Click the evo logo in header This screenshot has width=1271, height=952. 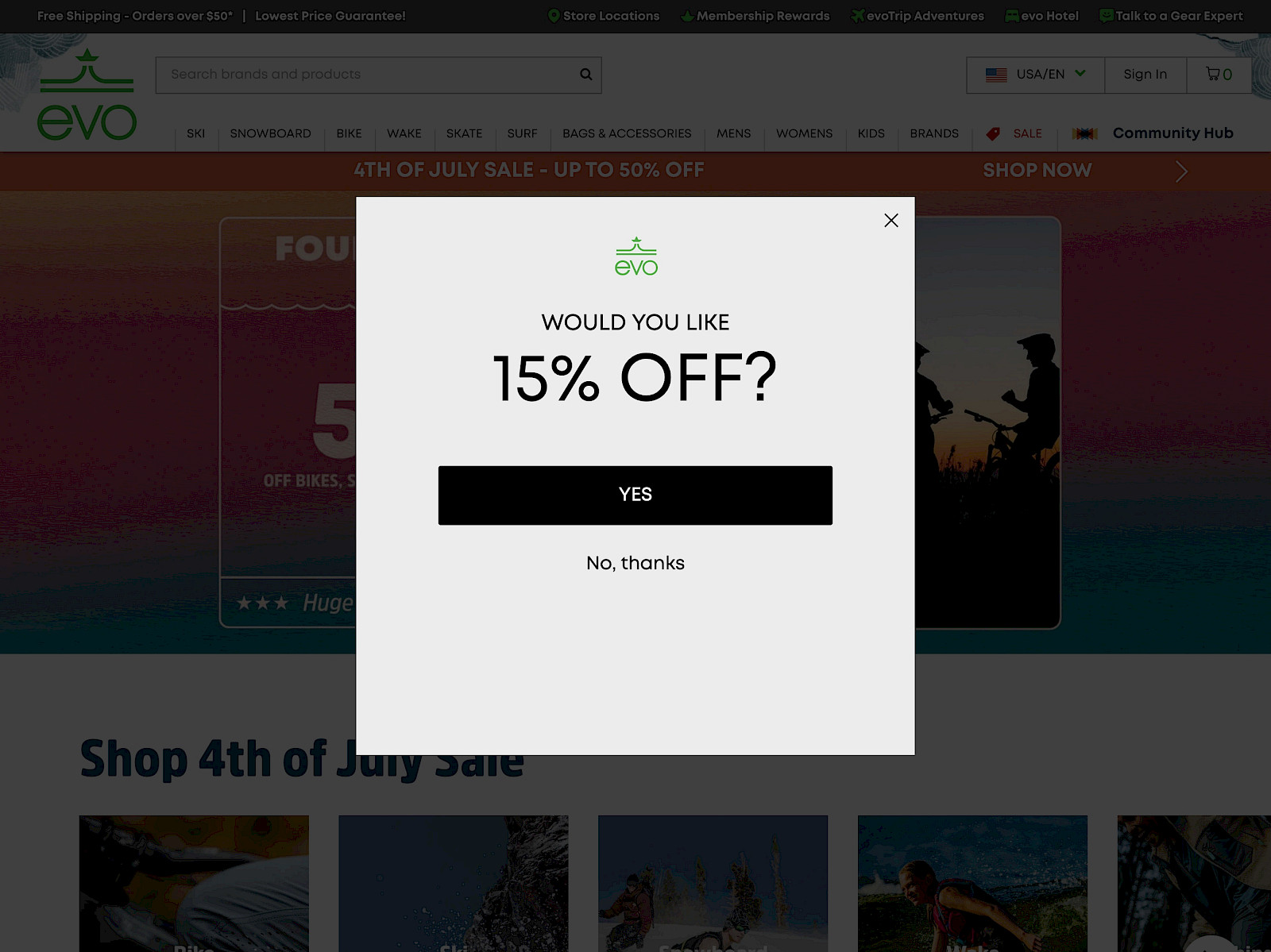[87, 94]
